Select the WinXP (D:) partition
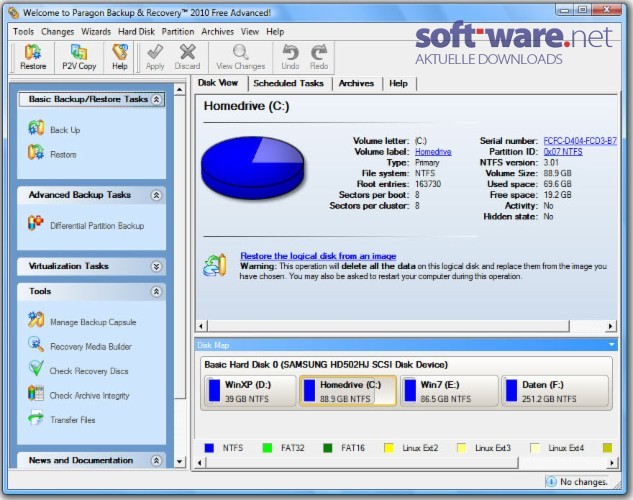 click(x=250, y=391)
